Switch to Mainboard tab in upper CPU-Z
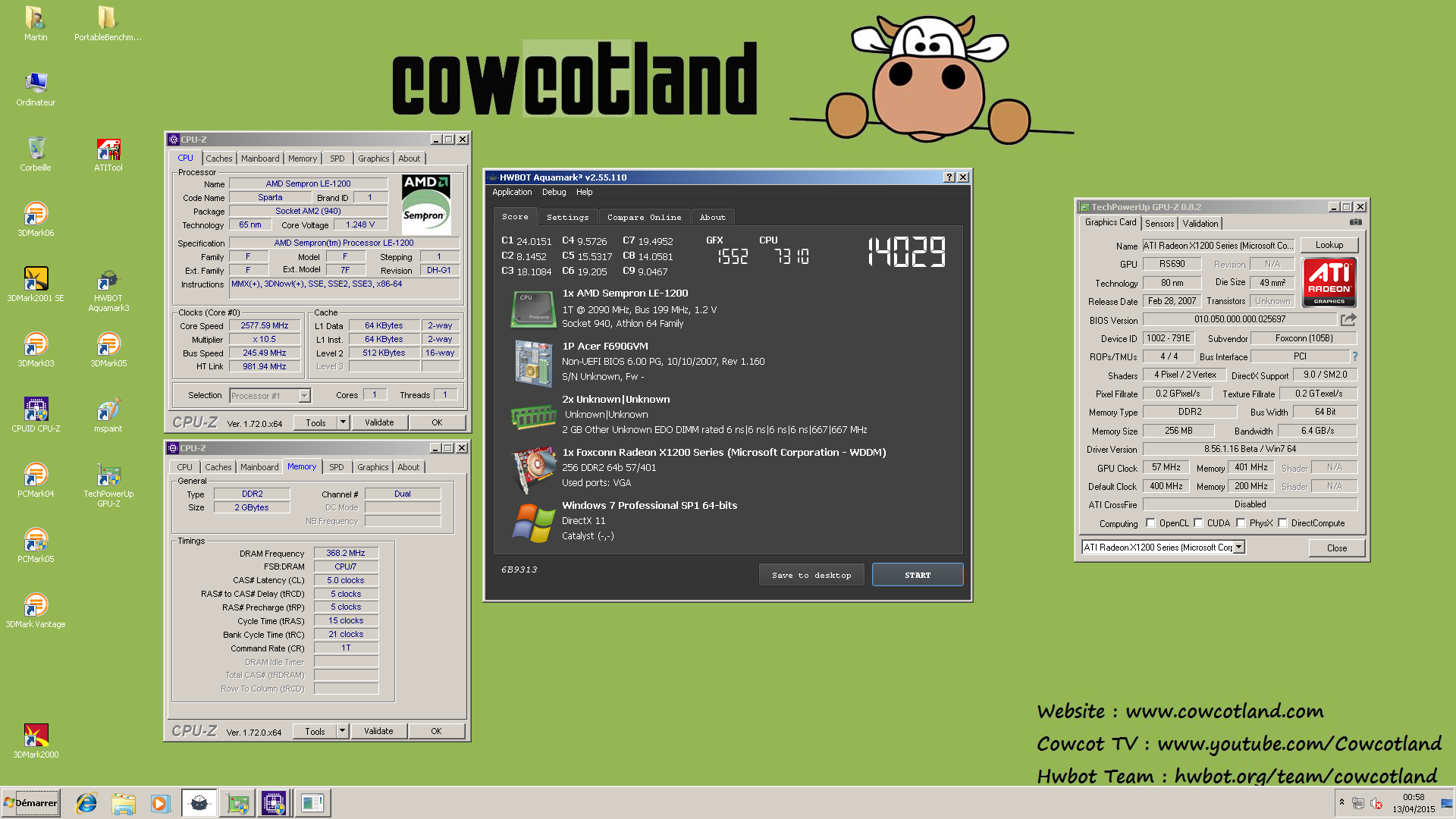This screenshot has height=819, width=1456. click(x=260, y=158)
